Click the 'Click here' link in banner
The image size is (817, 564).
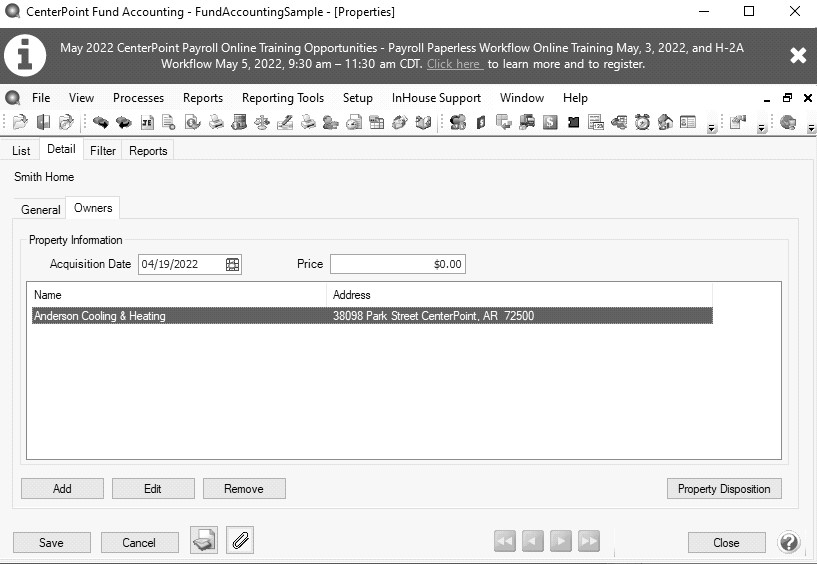click(x=454, y=64)
